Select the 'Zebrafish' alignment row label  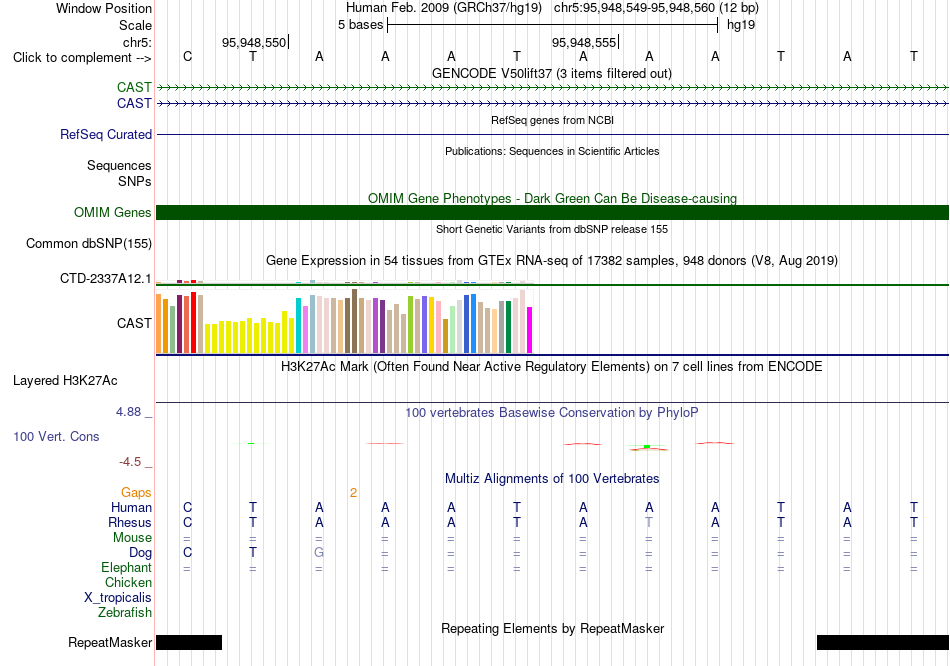[125, 613]
